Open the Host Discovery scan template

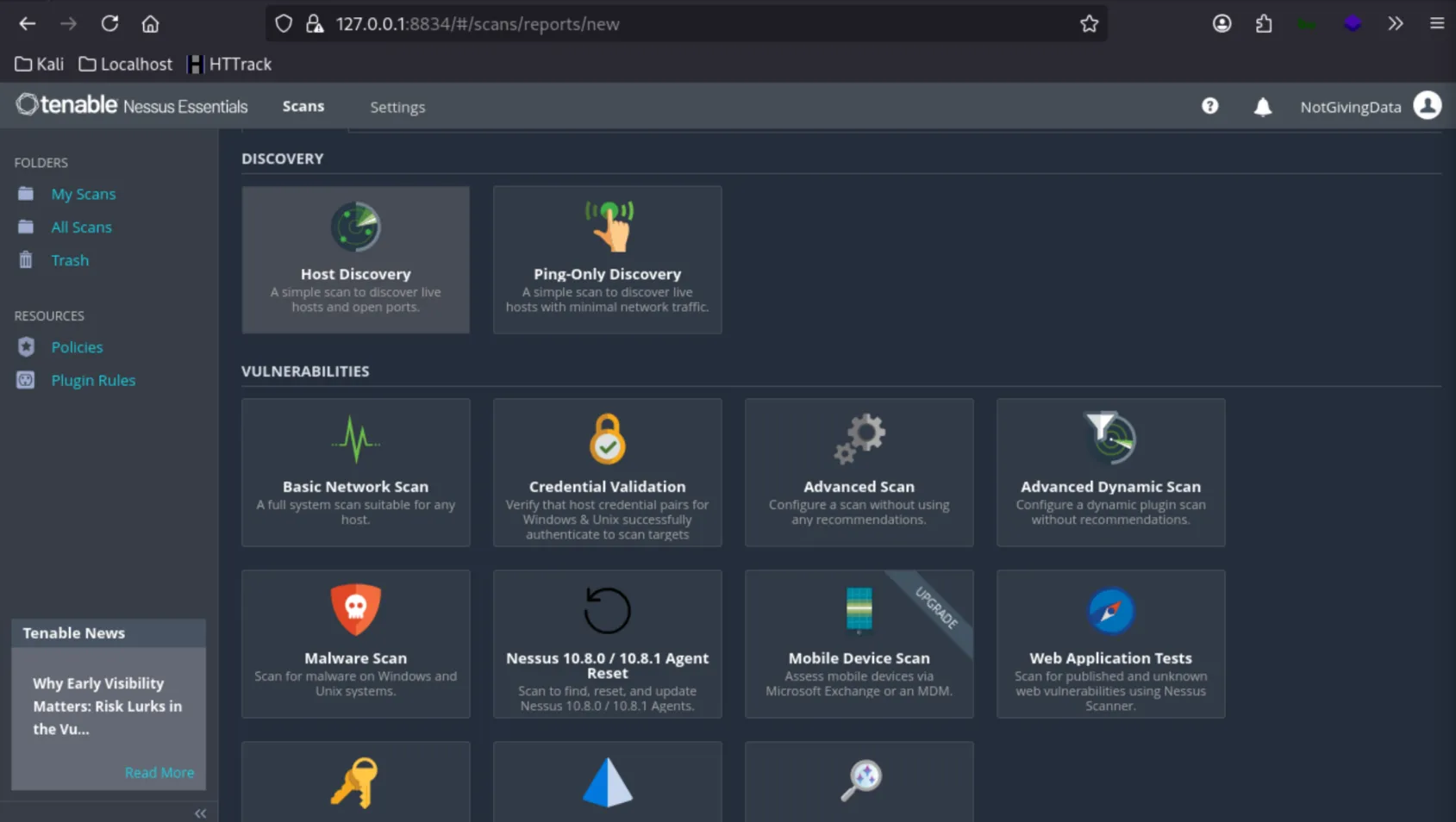point(355,259)
